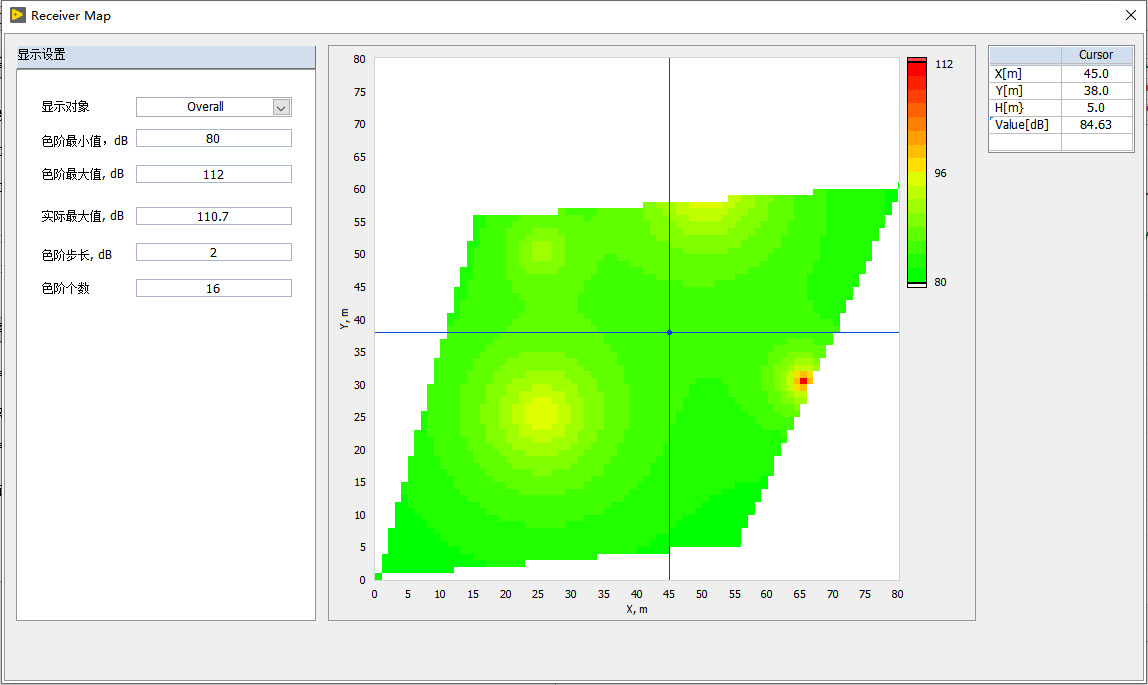The image size is (1148, 685).
Task: Click the H[m] value cell 5.0
Action: pos(1096,108)
